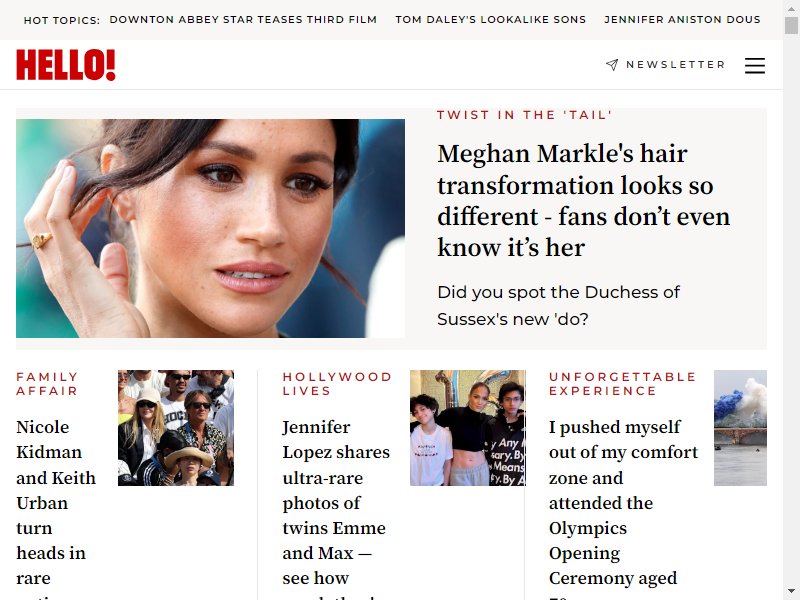The image size is (800, 600).
Task: Click the Twist in the 'Tail' label
Action: [x=524, y=115]
